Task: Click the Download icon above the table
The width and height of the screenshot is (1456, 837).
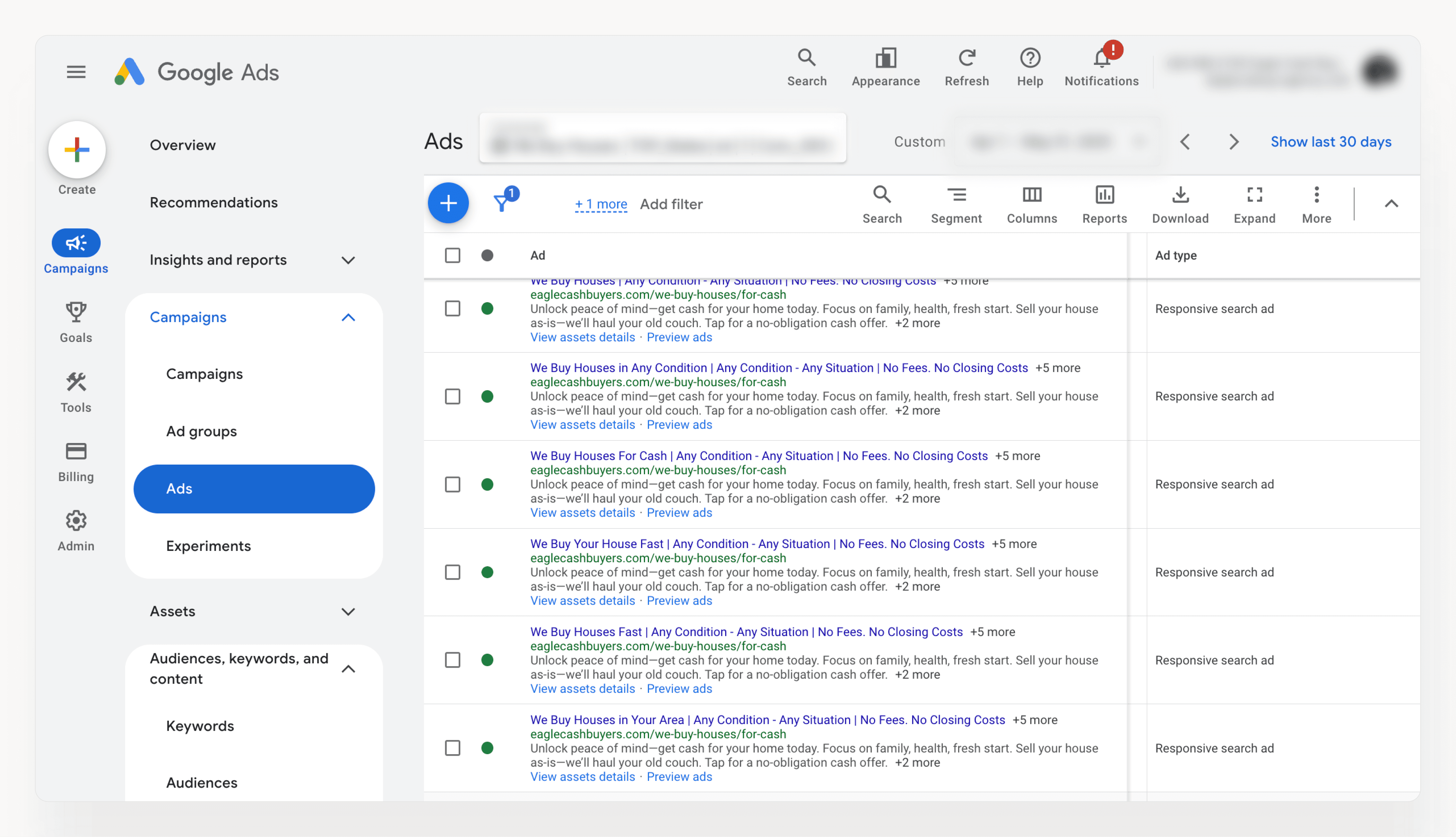Action: pos(1180,194)
